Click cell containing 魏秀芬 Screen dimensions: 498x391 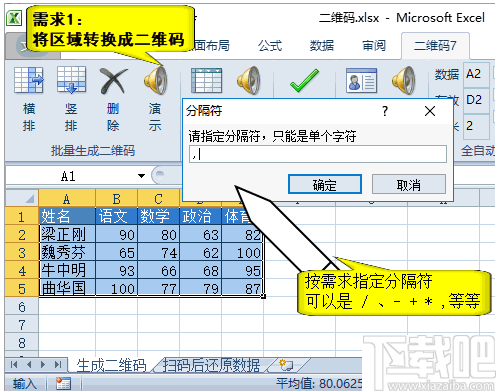(x=67, y=252)
